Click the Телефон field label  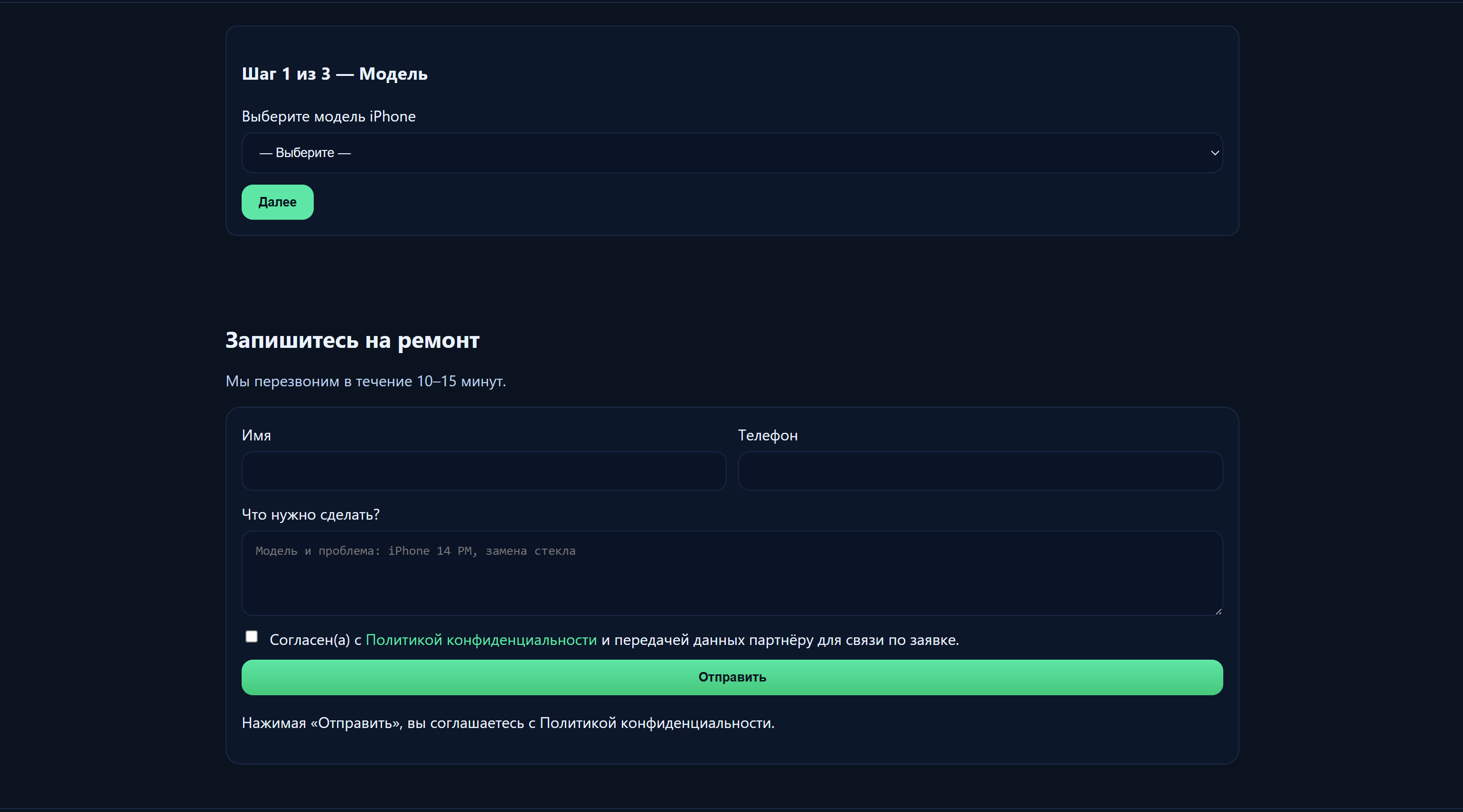[767, 436]
